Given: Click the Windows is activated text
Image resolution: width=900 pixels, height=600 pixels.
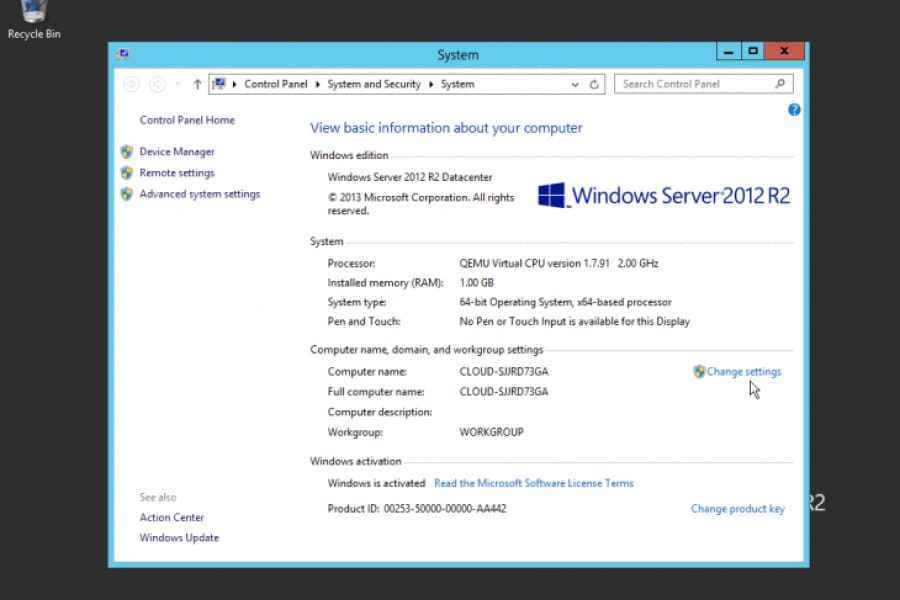Looking at the screenshot, I should [376, 483].
